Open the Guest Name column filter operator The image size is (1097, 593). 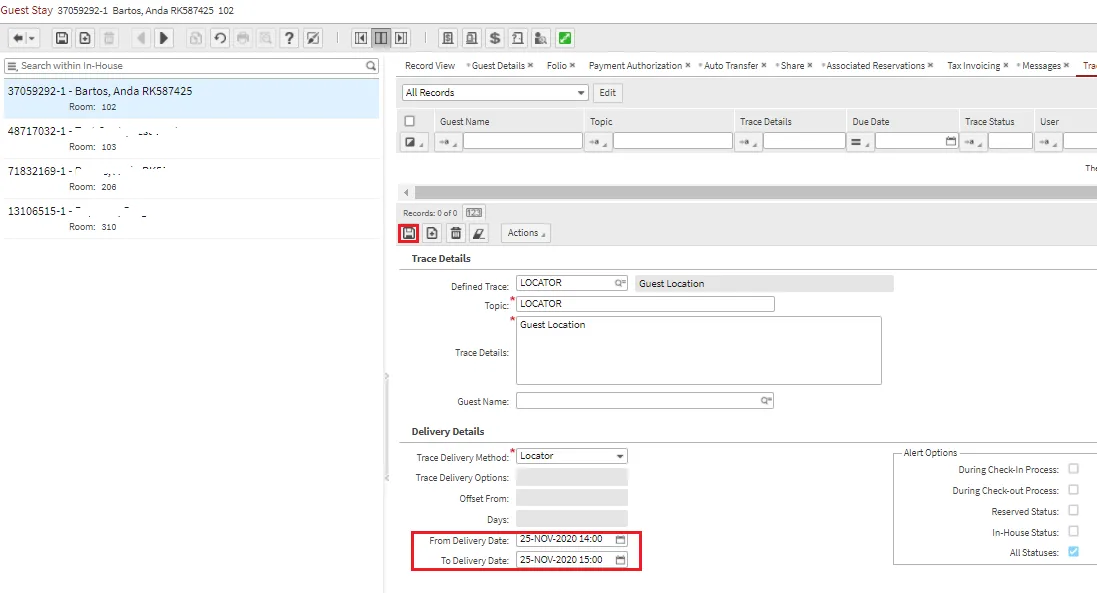[448, 142]
